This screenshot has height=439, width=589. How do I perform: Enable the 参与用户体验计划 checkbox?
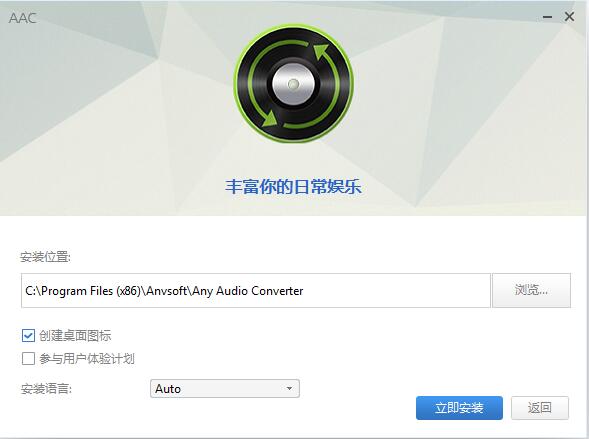coord(28,359)
